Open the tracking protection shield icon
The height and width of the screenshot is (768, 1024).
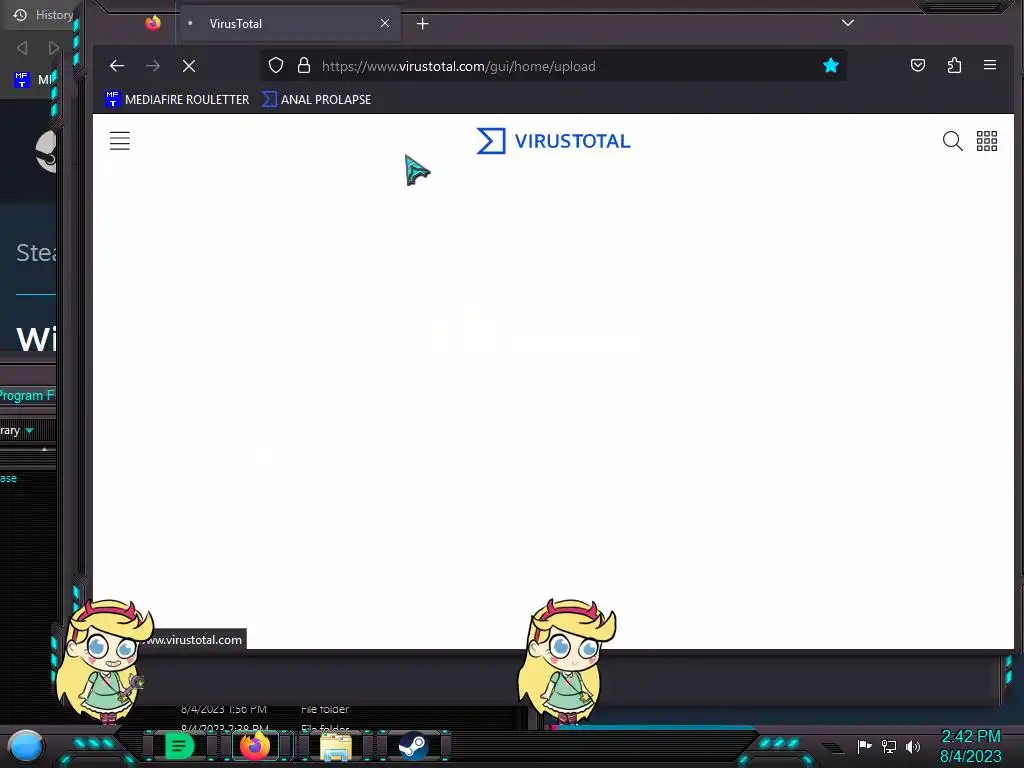click(276, 65)
